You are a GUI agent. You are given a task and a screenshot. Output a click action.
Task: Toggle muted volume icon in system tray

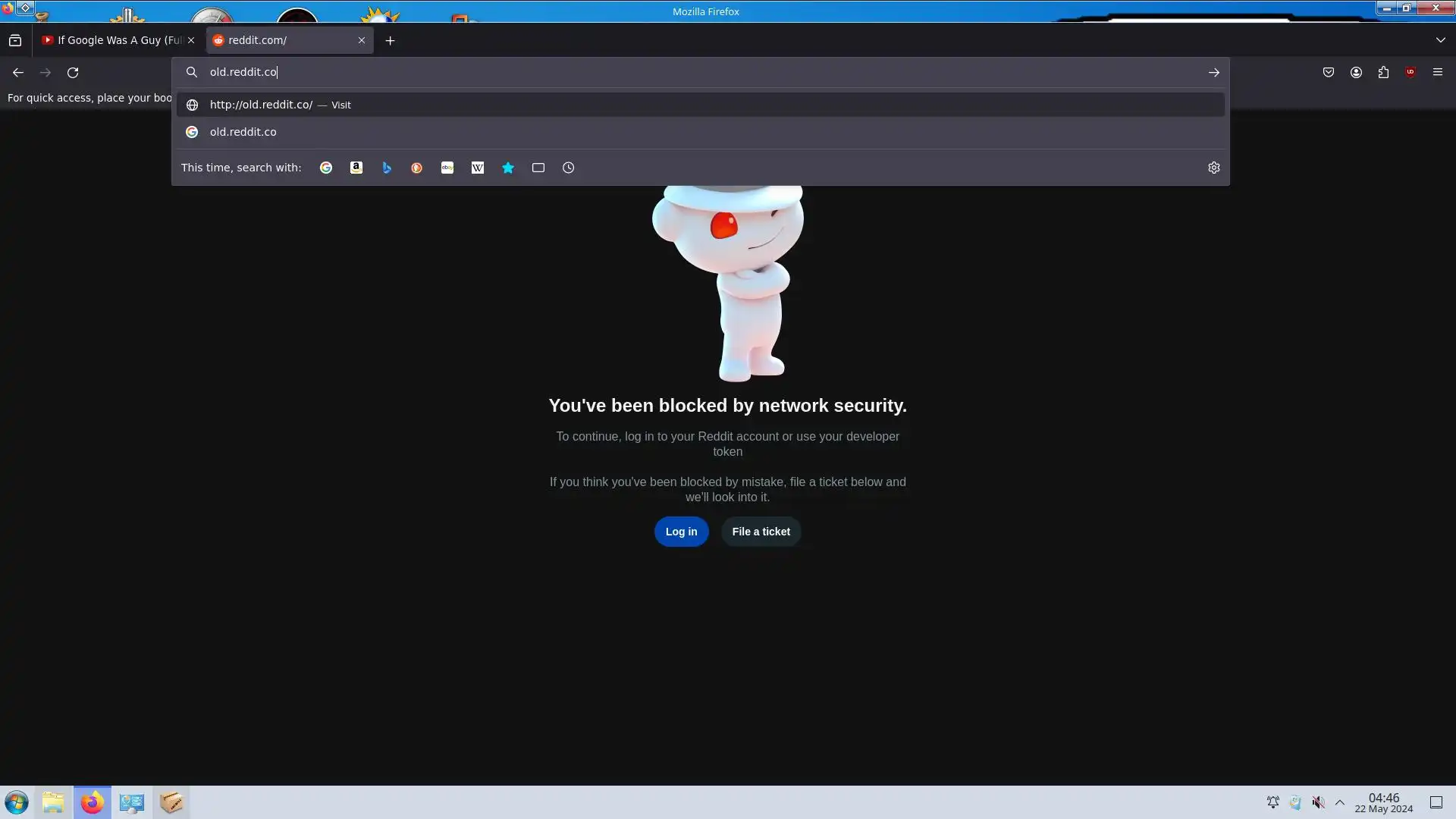(x=1319, y=802)
